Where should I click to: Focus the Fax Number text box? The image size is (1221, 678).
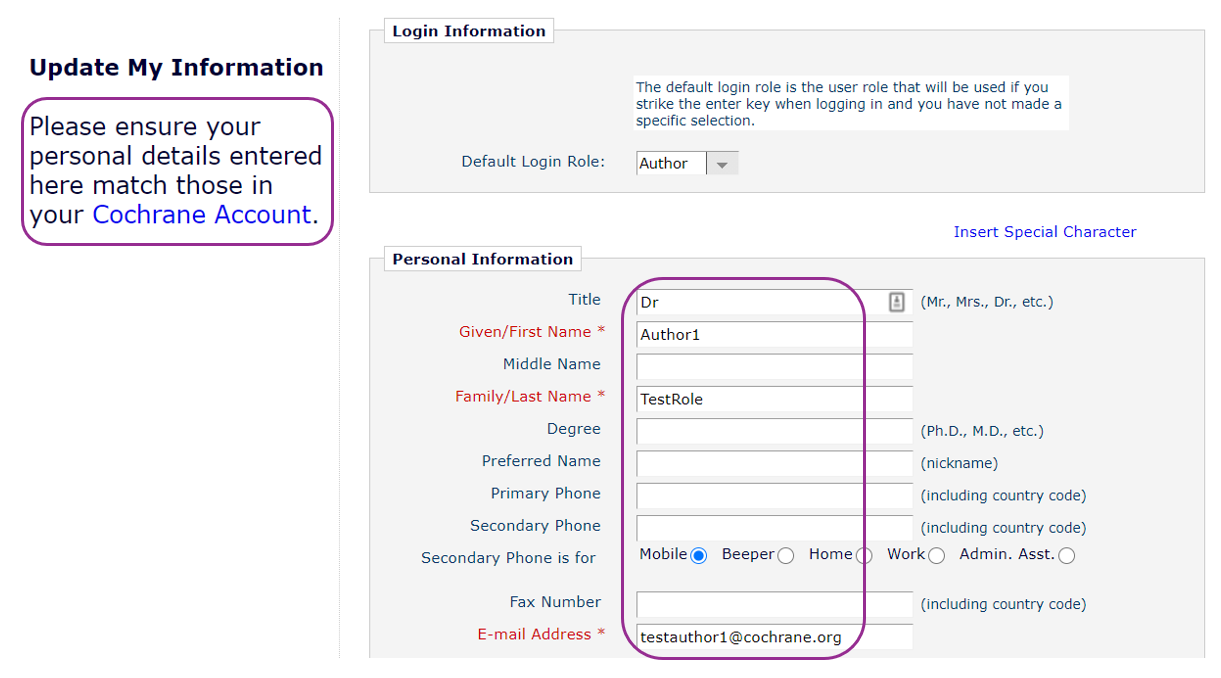click(774, 604)
